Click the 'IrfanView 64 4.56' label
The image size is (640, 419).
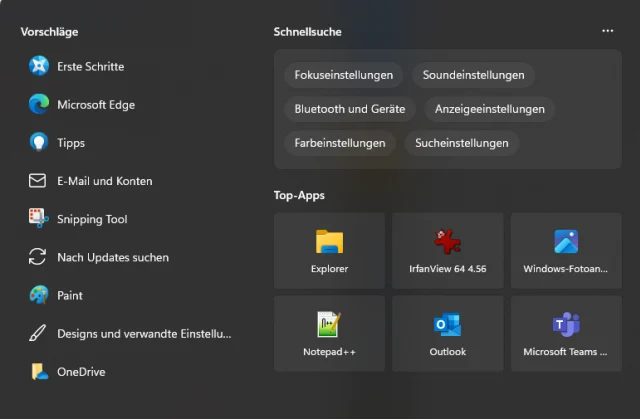(x=448, y=269)
